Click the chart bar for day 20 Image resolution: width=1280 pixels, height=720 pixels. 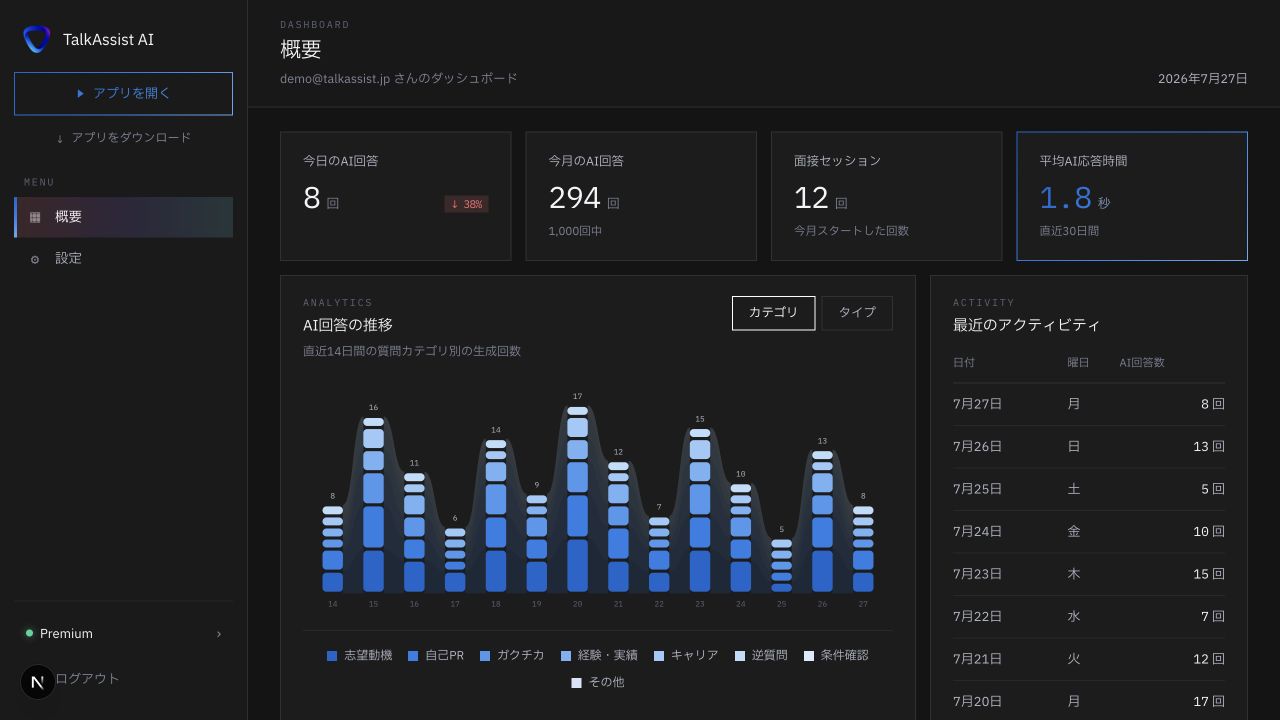(x=577, y=499)
